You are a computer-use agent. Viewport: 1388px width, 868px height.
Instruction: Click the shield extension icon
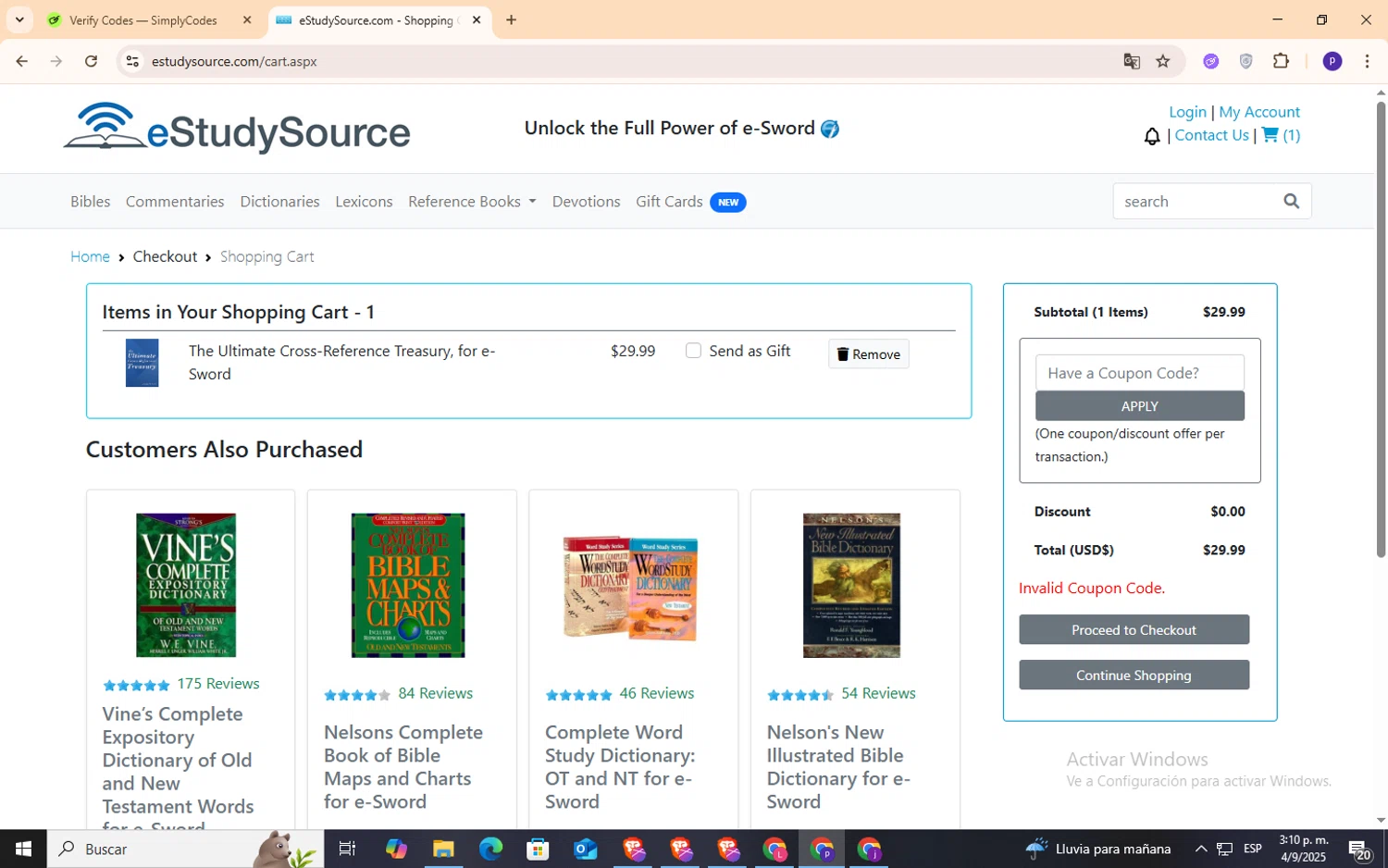[1246, 61]
